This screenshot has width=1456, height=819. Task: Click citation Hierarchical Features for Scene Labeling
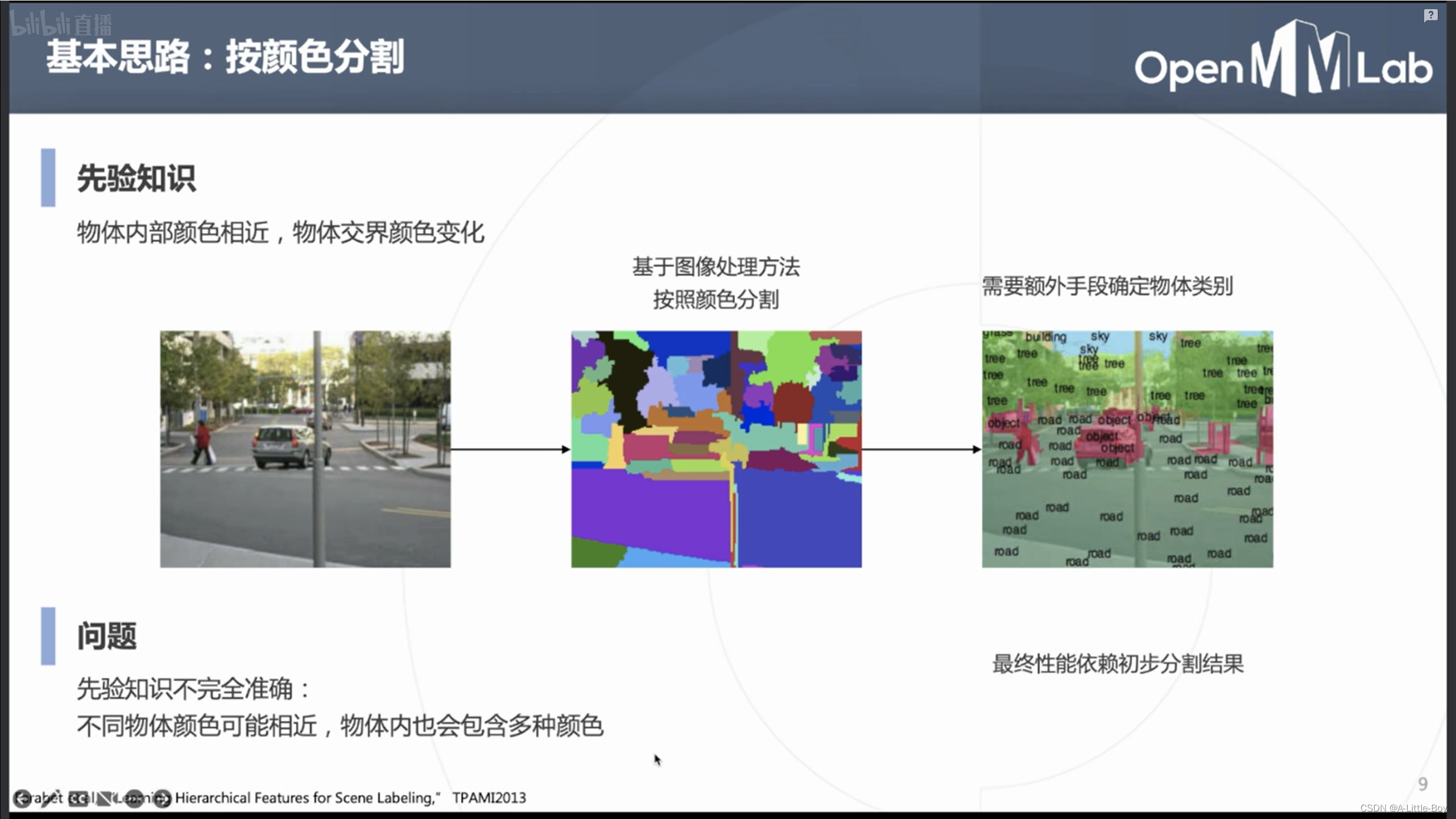[305, 798]
